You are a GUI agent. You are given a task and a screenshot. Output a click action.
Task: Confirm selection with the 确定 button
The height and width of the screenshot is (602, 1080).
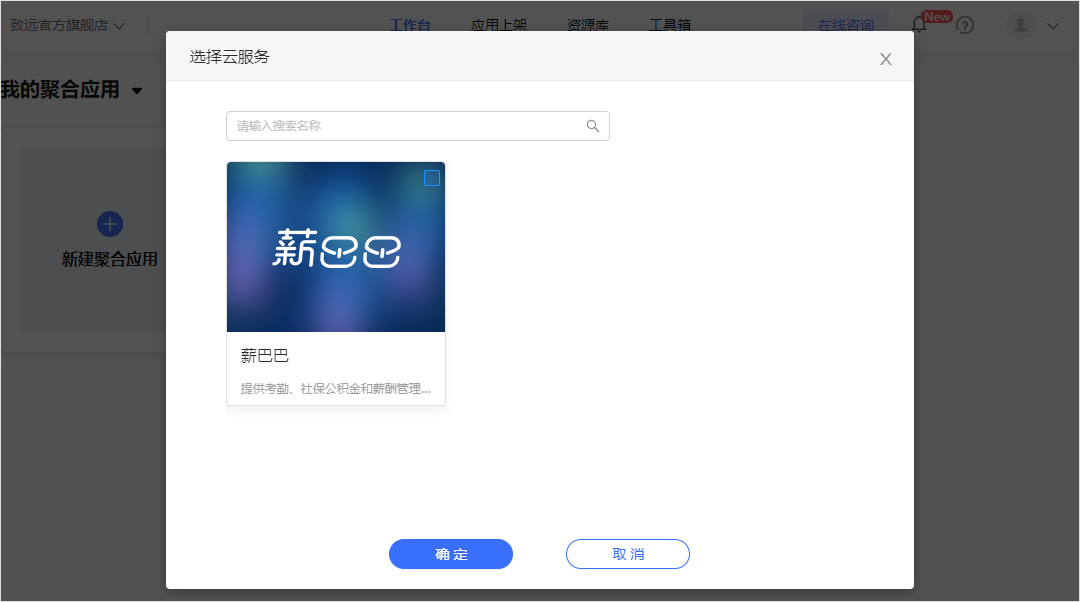tap(451, 554)
